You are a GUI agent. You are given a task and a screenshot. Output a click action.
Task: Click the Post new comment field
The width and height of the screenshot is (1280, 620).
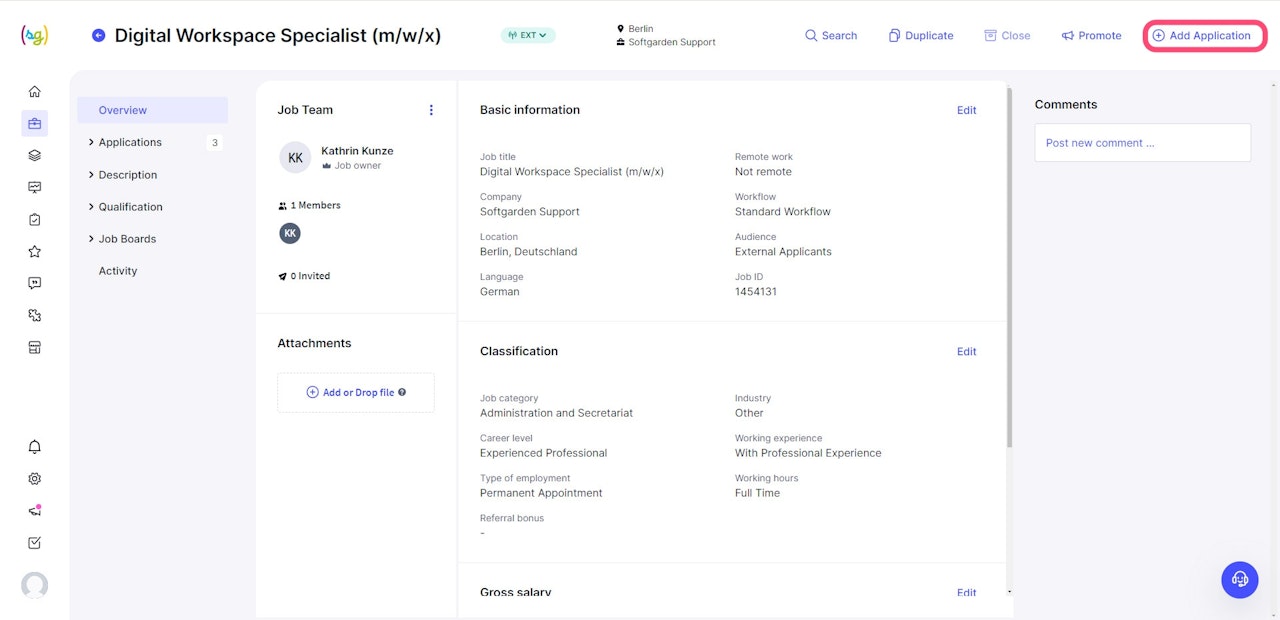tap(1142, 143)
